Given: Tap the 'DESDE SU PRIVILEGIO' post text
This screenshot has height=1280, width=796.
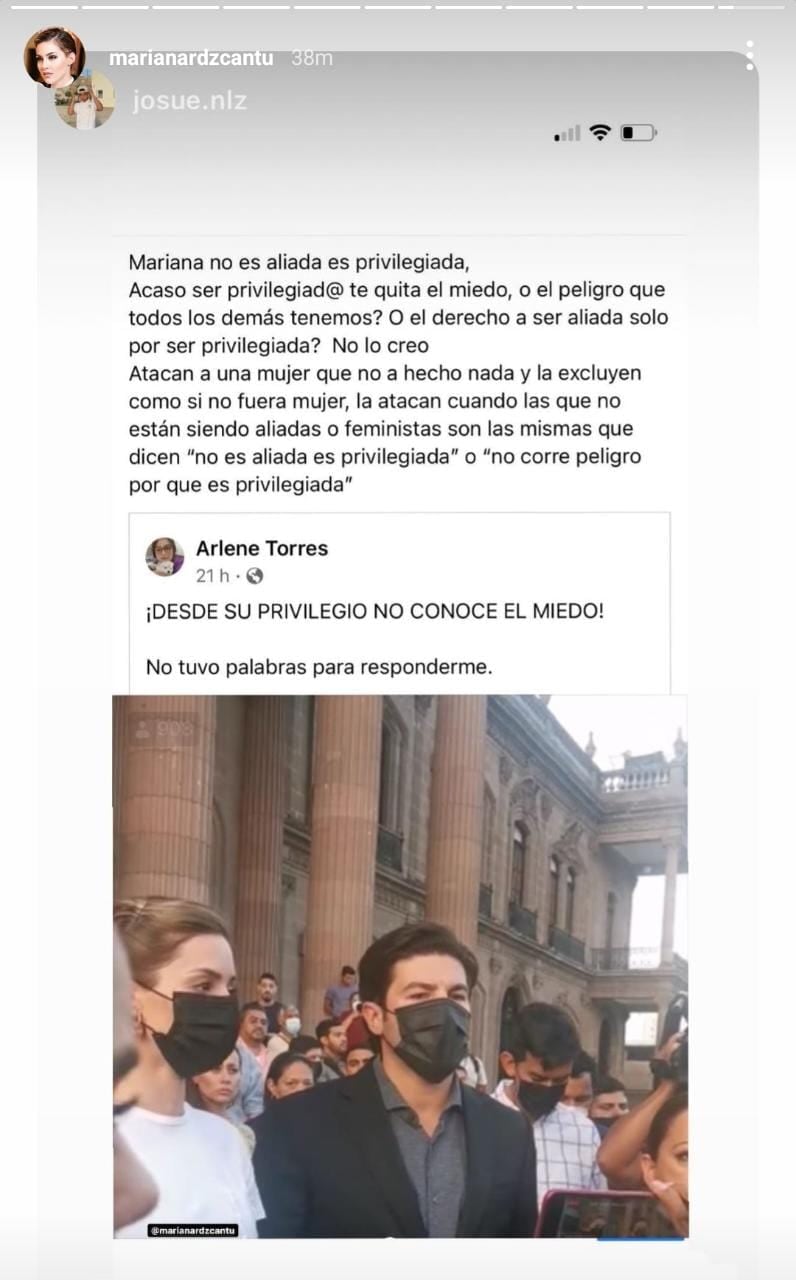Looking at the screenshot, I should (x=375, y=610).
